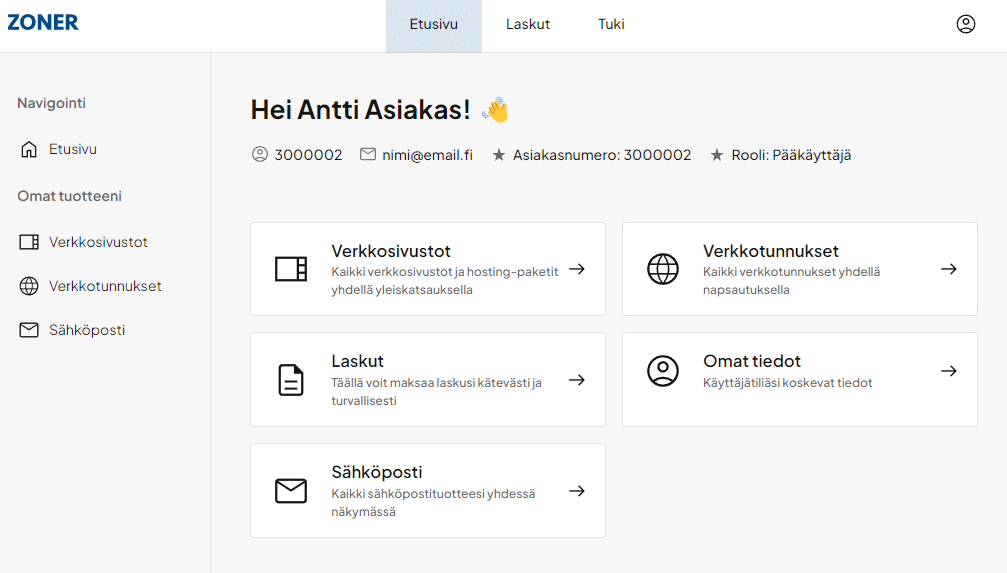Click the house icon in sidebar

click(x=29, y=150)
